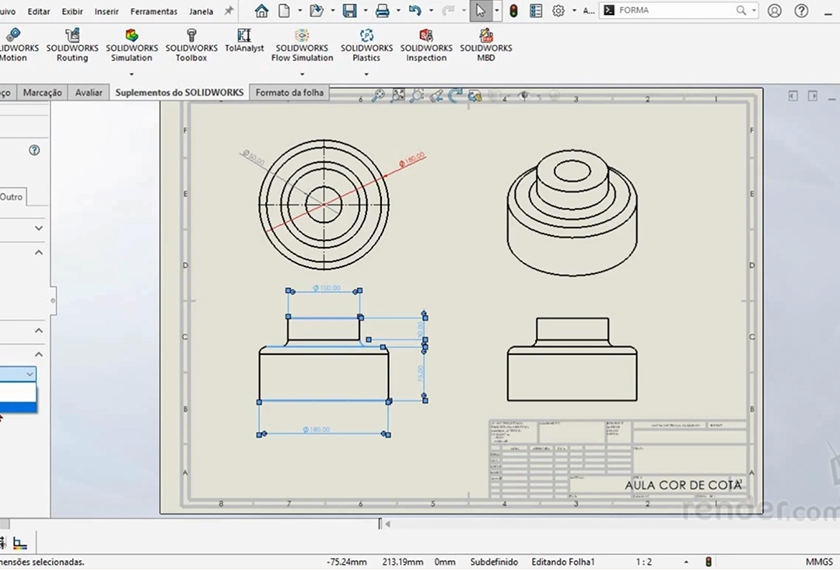Click the Print icon
Image resolution: width=840 pixels, height=570 pixels.
pyautogui.click(x=382, y=11)
